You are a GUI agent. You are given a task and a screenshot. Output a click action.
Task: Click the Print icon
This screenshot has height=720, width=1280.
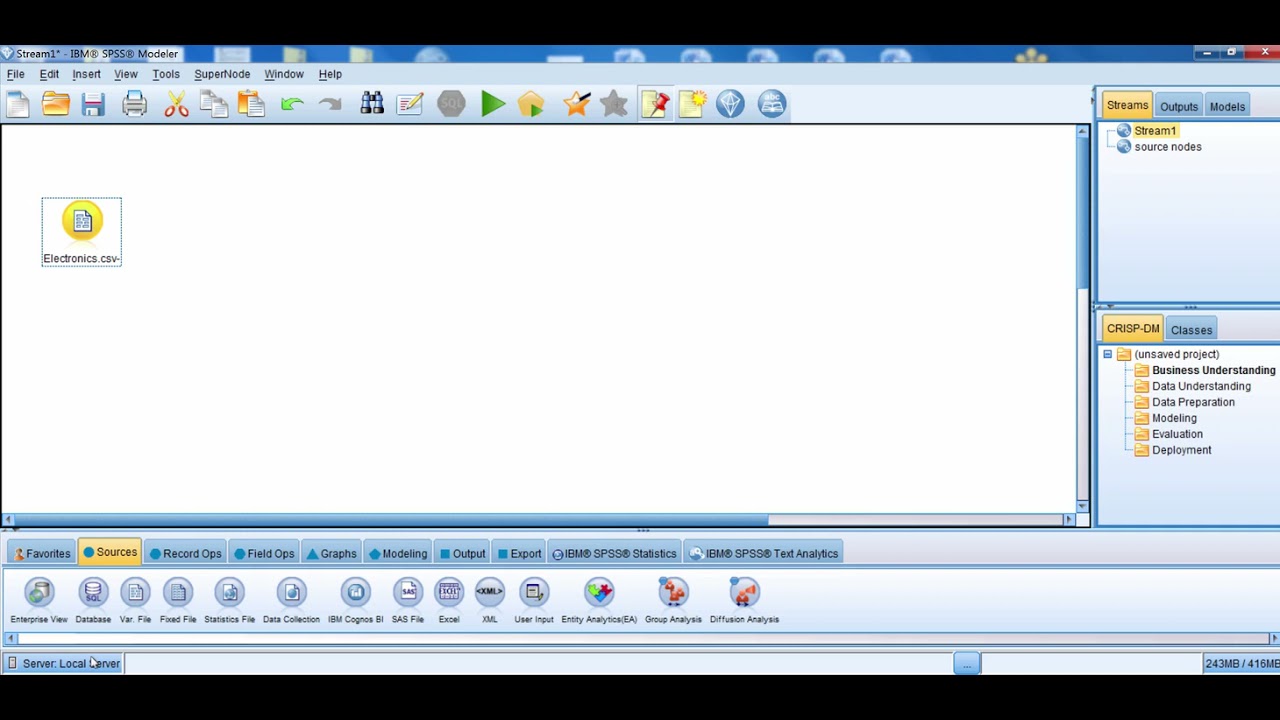click(x=134, y=104)
